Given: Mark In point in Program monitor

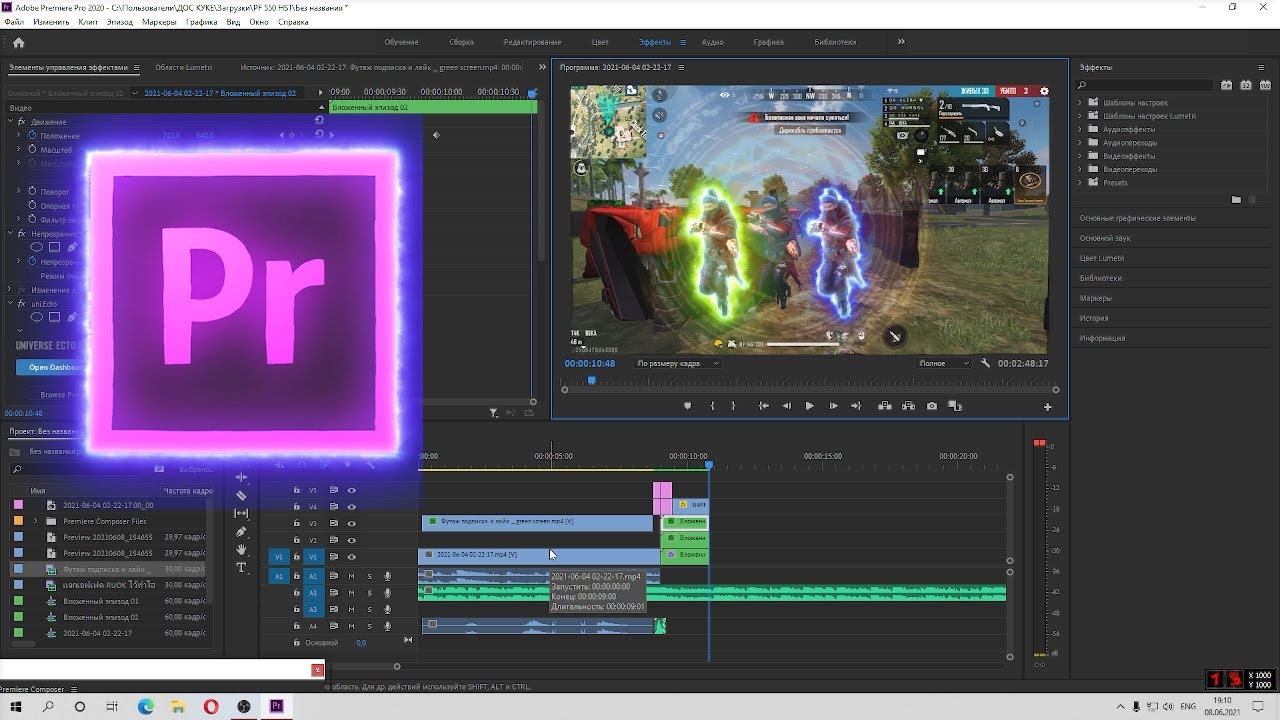Looking at the screenshot, I should (x=712, y=406).
